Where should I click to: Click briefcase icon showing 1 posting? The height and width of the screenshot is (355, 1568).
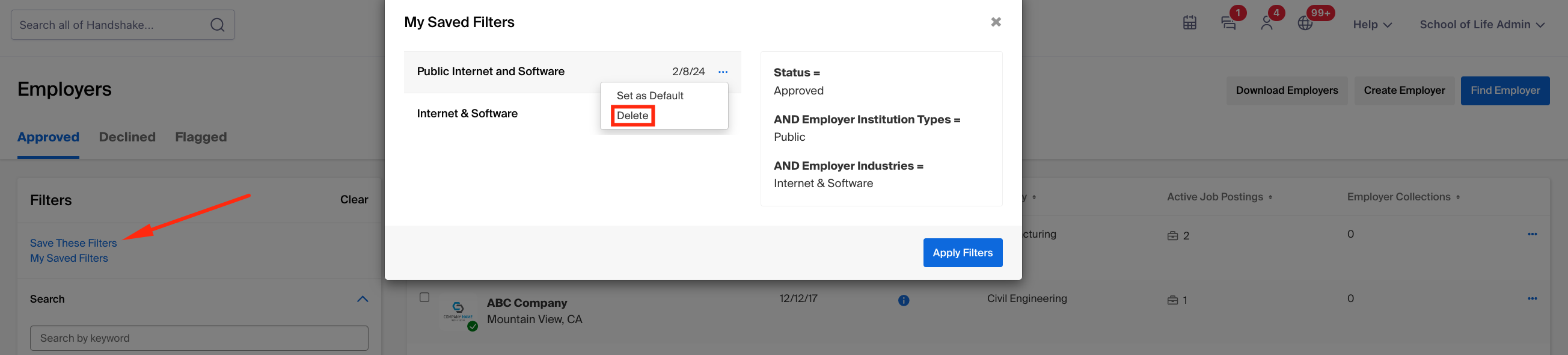click(1172, 300)
